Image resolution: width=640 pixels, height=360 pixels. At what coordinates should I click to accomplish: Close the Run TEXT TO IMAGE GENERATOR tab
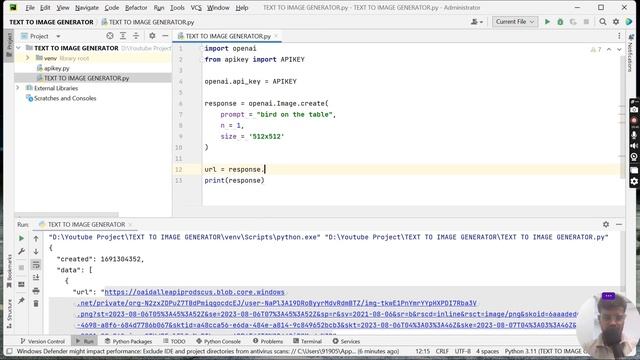[130, 224]
